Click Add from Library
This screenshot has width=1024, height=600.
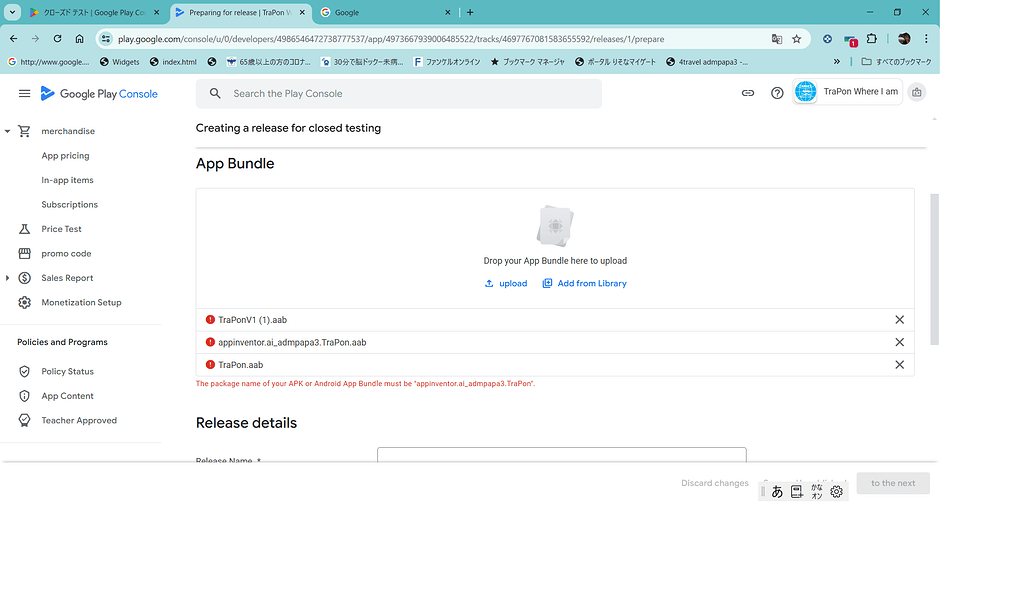pyautogui.click(x=584, y=283)
